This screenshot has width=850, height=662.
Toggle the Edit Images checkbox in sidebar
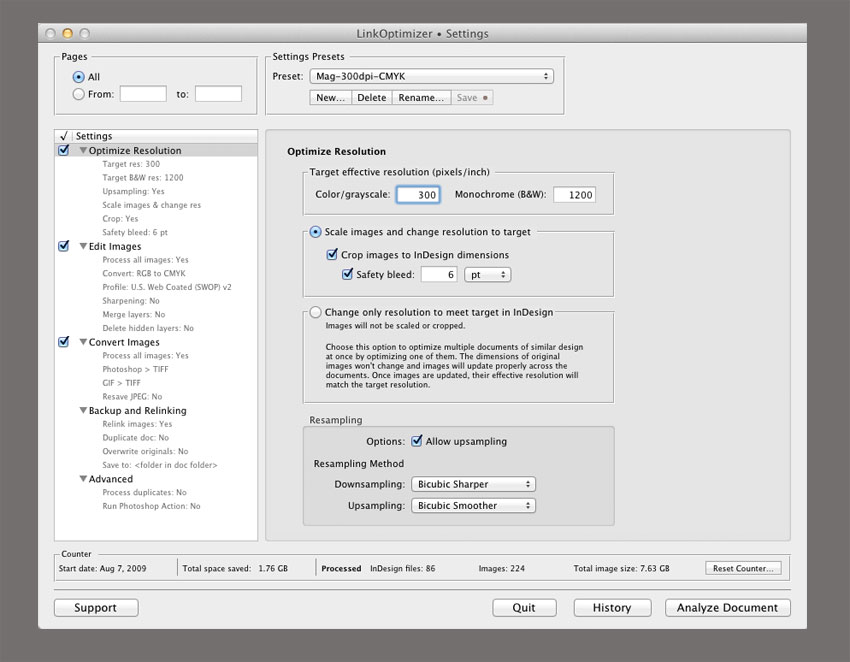(x=63, y=246)
